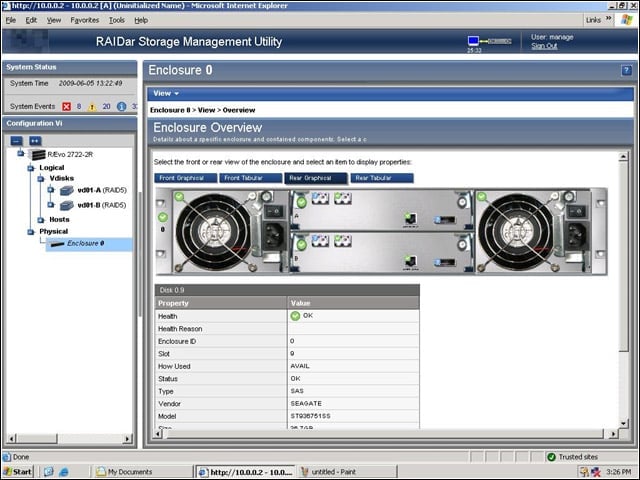The image size is (640, 480).
Task: Open the help question mark icon
Action: [x=626, y=70]
